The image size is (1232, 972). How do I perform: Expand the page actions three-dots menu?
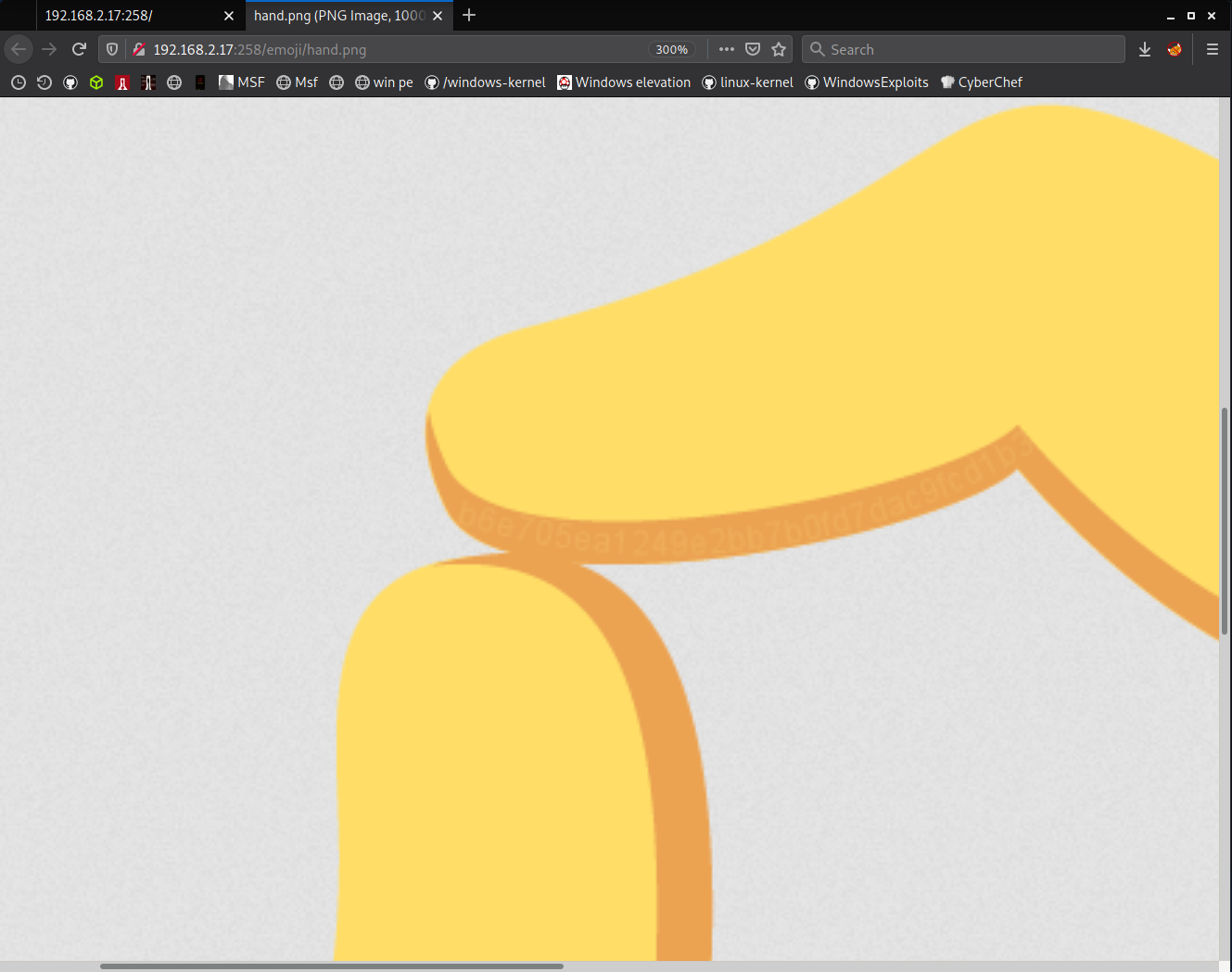pos(727,49)
